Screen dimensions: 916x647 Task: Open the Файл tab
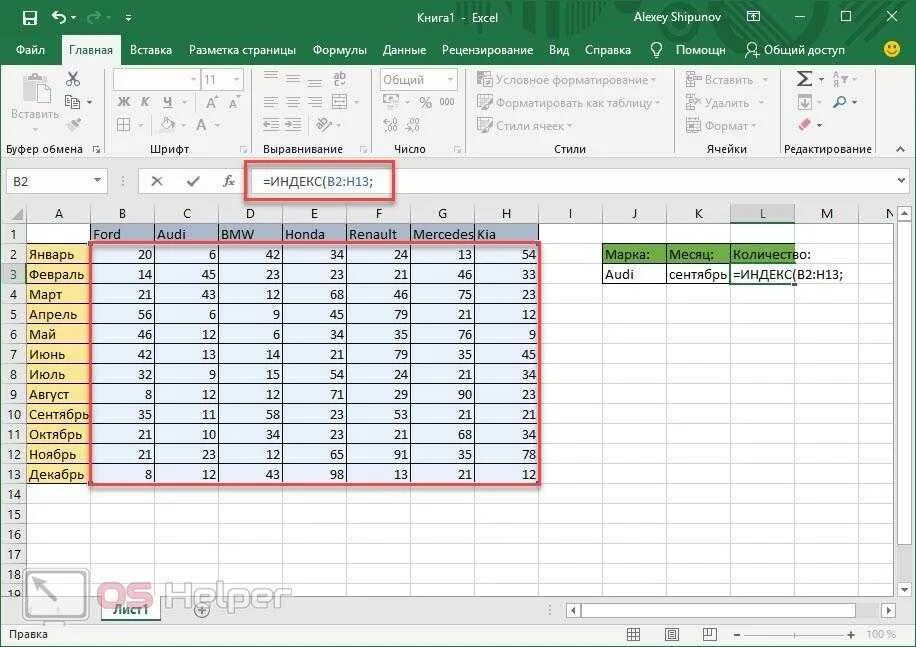[30, 50]
